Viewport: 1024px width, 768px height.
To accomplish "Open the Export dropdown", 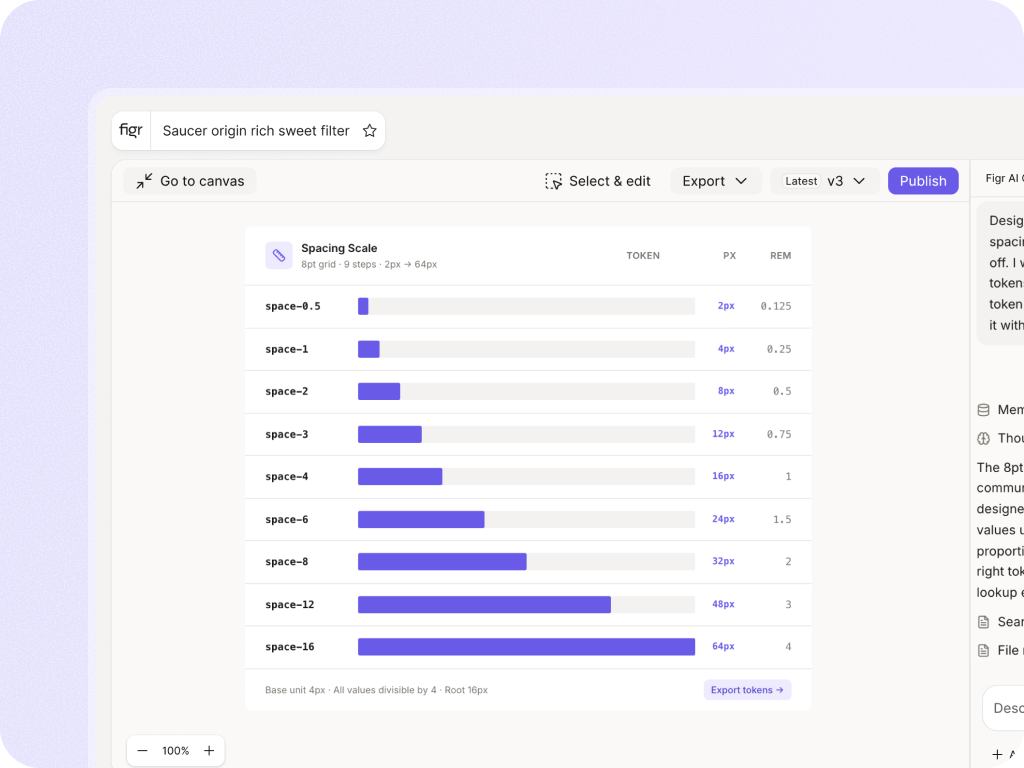I will pyautogui.click(x=715, y=181).
